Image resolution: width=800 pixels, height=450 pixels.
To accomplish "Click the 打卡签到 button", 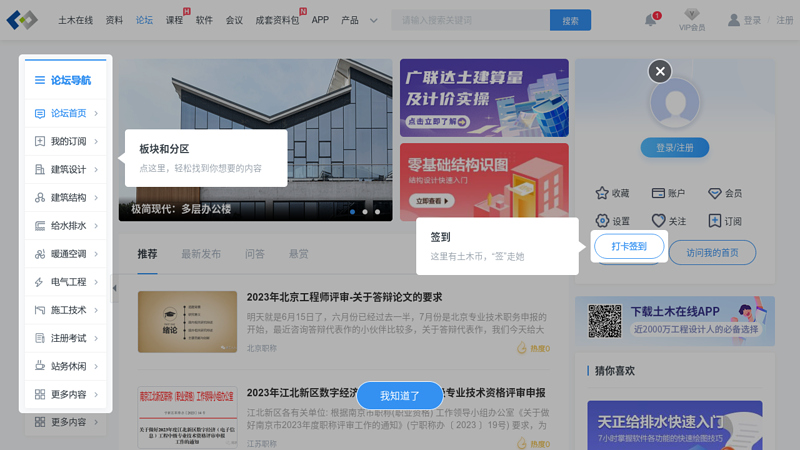I will point(629,246).
